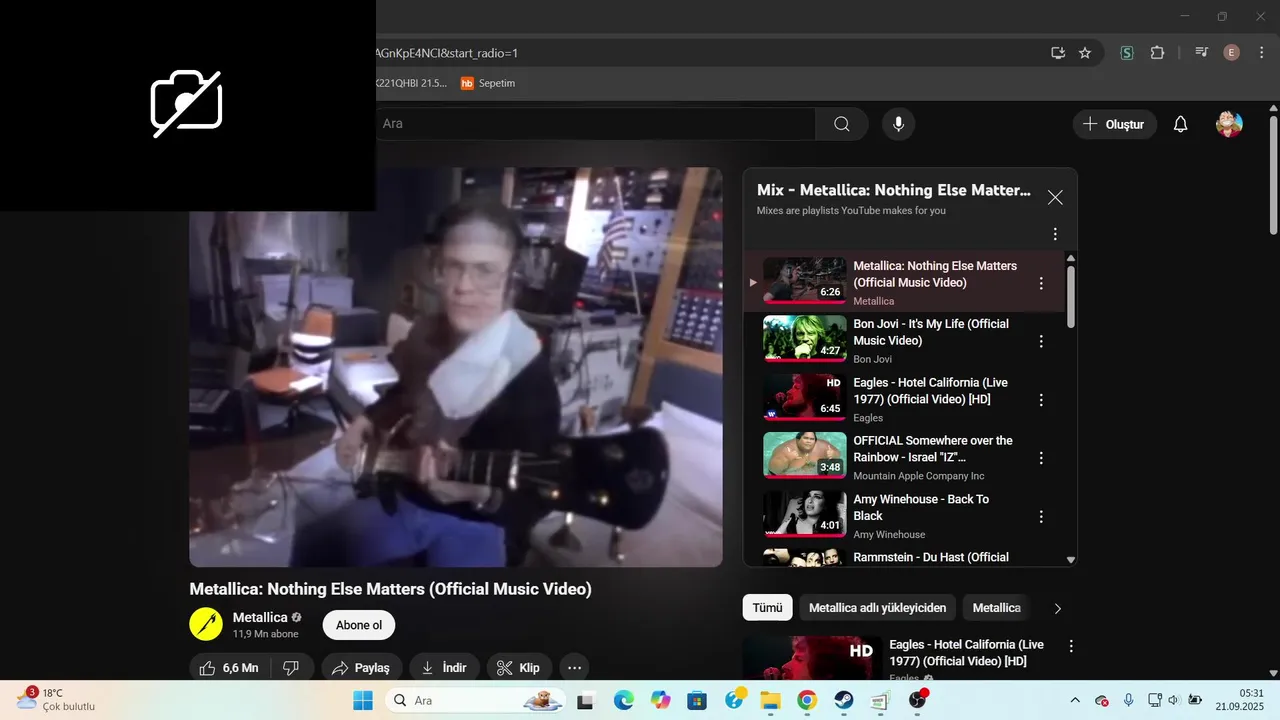Open options for Bon Jovi It's My Life row
The image size is (1280, 720).
click(1041, 341)
